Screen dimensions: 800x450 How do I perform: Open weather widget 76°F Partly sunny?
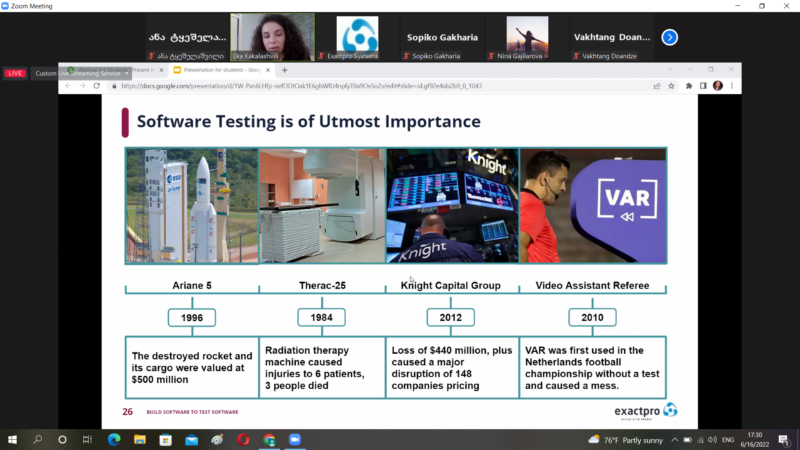tap(626, 440)
